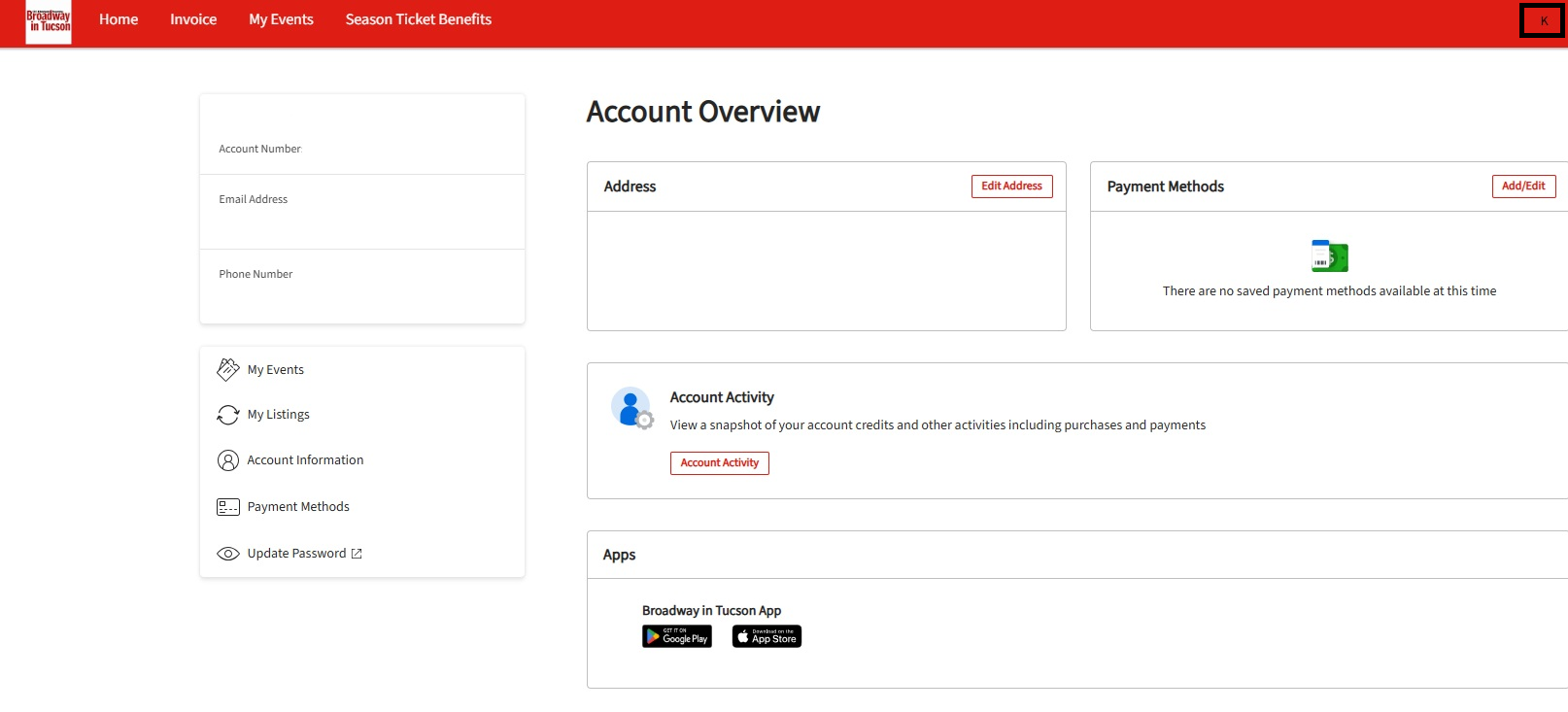Click the Edit Address button
This screenshot has width=1568, height=712.
1011,186
